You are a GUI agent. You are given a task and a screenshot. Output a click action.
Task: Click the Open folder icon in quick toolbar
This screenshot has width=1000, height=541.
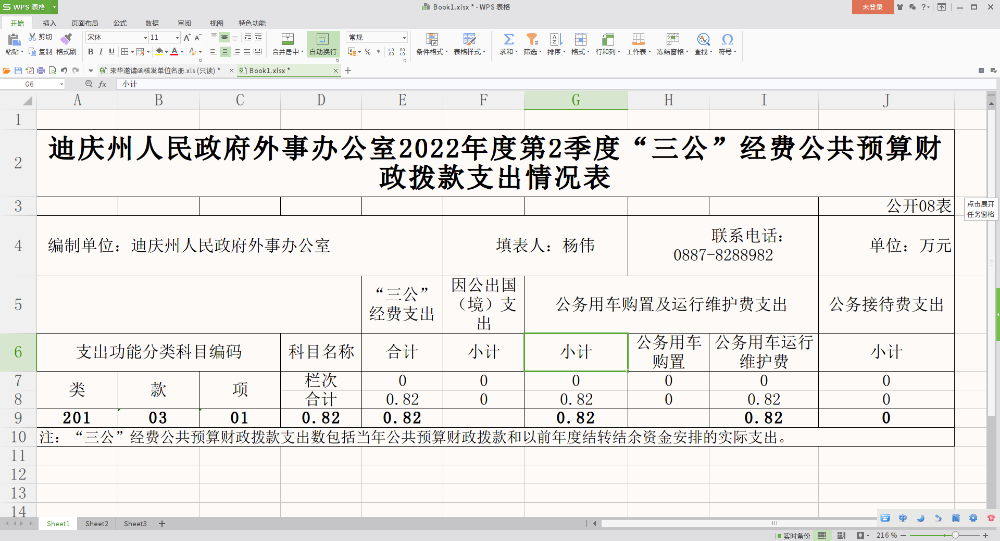[x=6, y=70]
